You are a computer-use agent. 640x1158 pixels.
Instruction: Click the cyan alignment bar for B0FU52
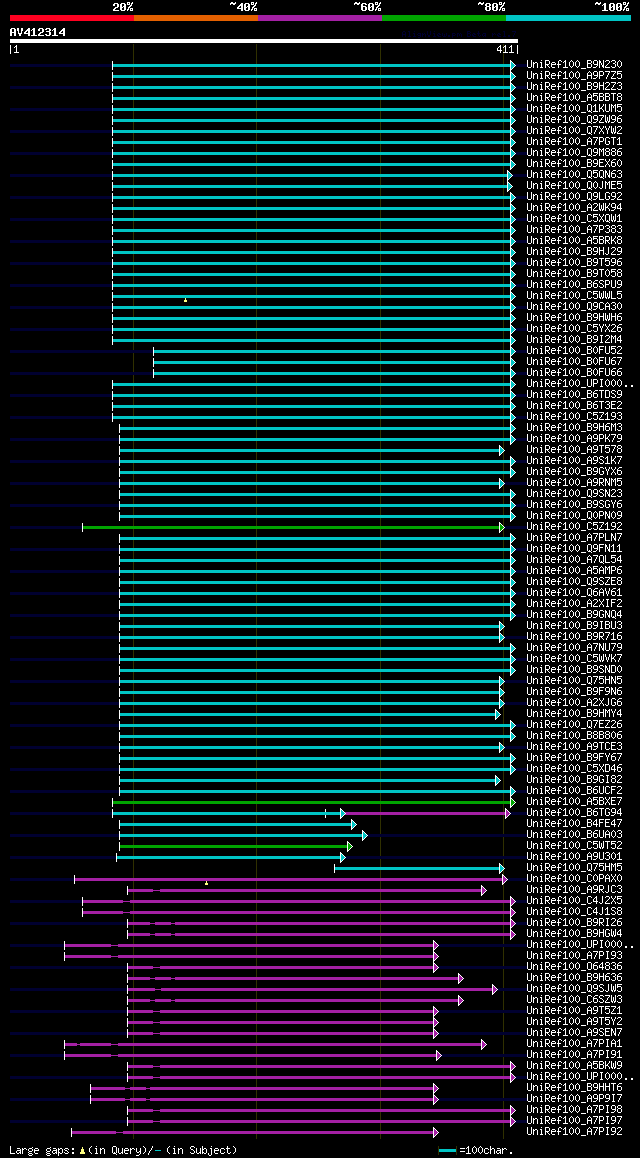tap(334, 351)
